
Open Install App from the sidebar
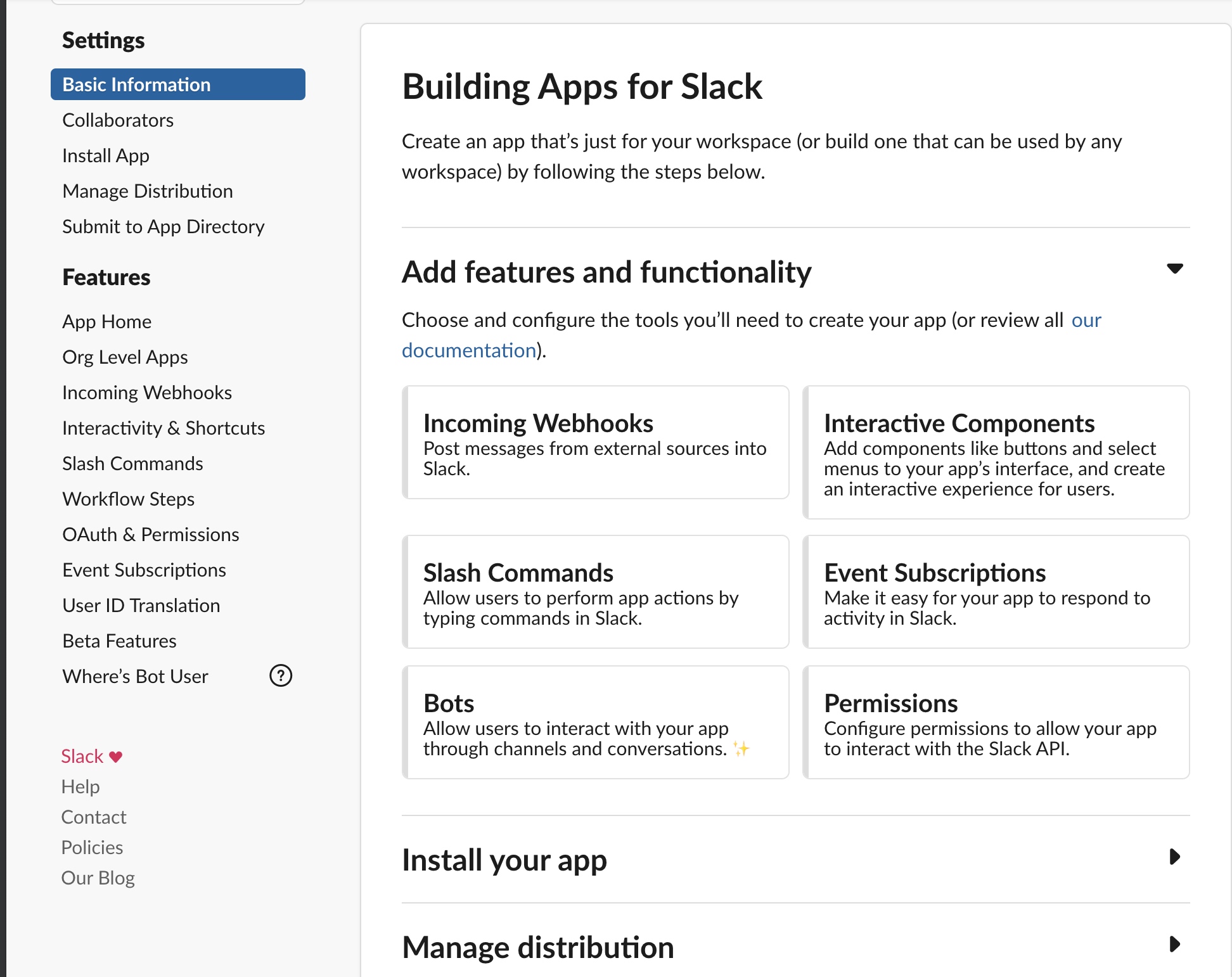point(106,156)
